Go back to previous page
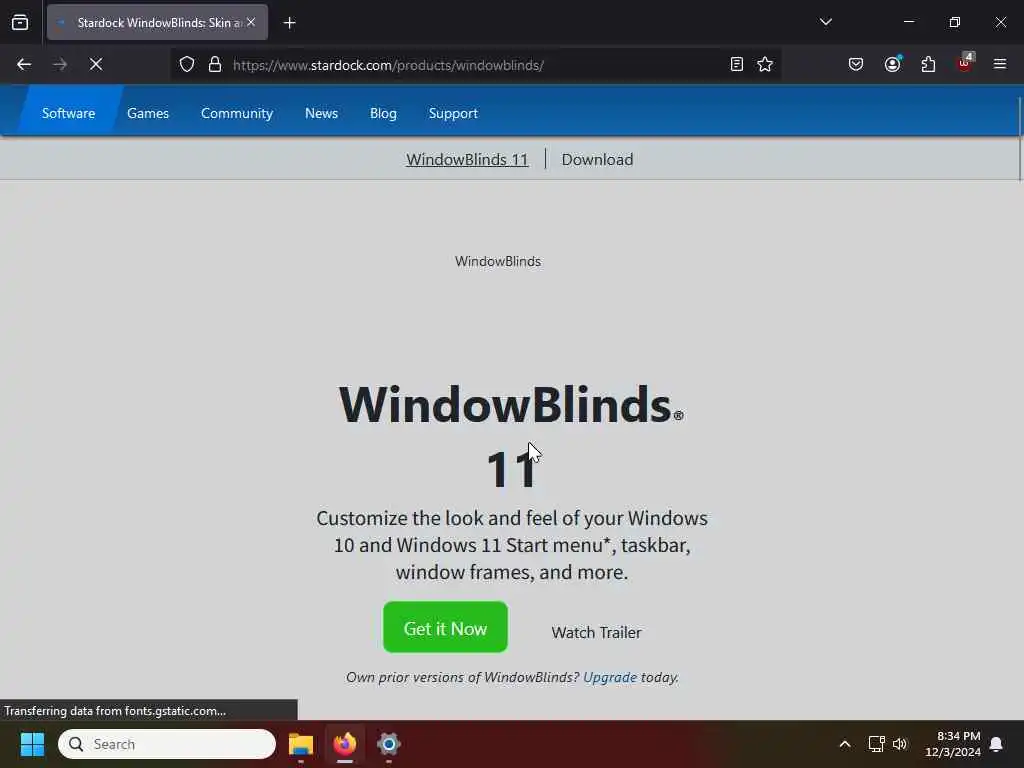Screen dimensions: 1024x768 (x=24, y=64)
